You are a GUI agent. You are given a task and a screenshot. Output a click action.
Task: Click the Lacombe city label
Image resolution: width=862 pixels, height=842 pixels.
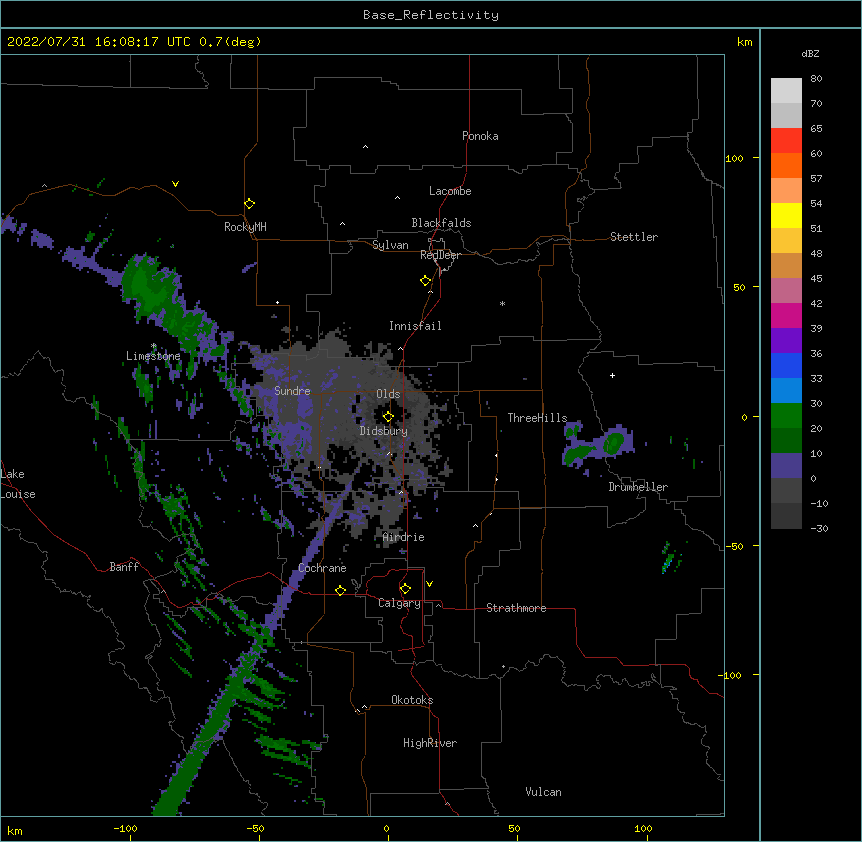450,191
